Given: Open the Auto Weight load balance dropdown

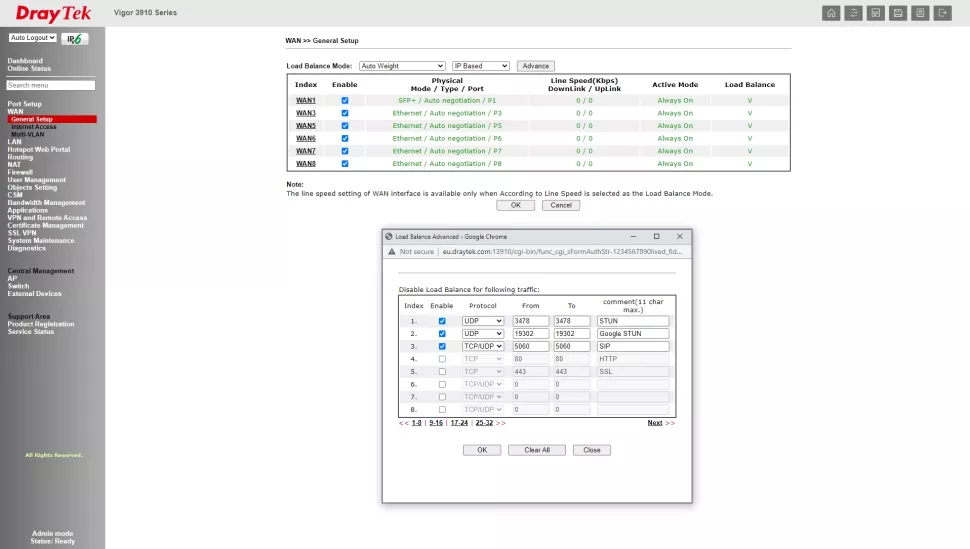Looking at the screenshot, I should pos(402,66).
